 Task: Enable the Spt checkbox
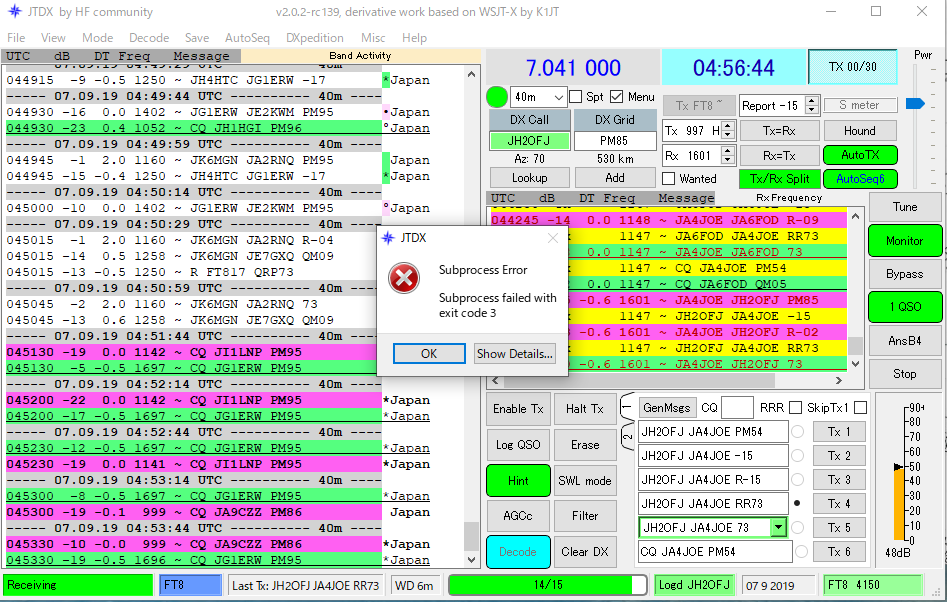pyautogui.click(x=576, y=97)
